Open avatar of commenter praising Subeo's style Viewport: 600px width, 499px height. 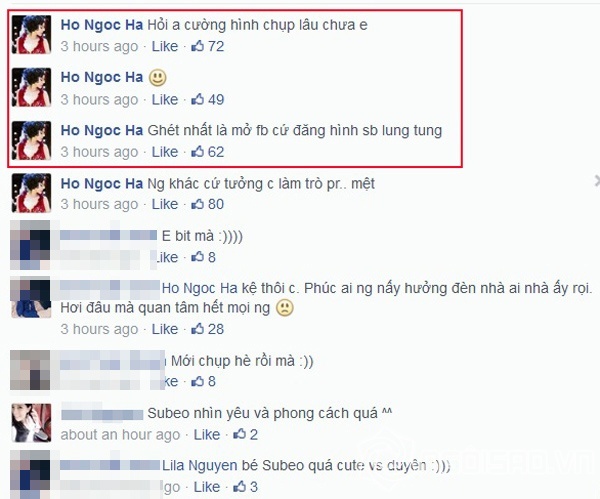(x=31, y=423)
